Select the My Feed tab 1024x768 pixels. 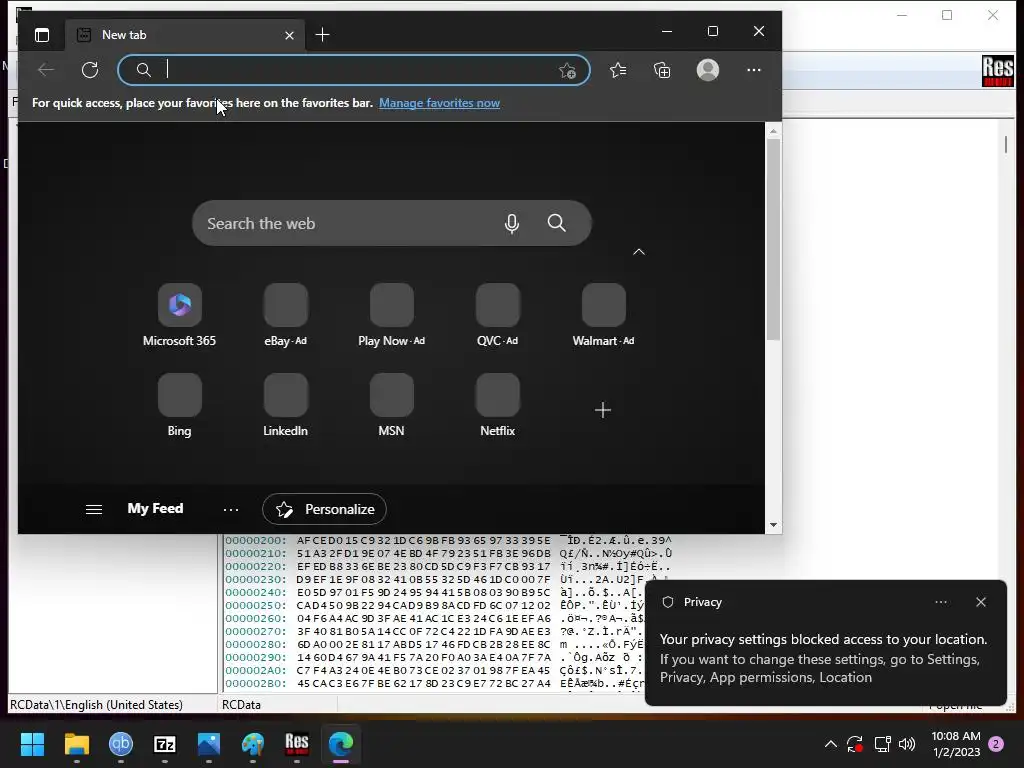pyautogui.click(x=155, y=509)
